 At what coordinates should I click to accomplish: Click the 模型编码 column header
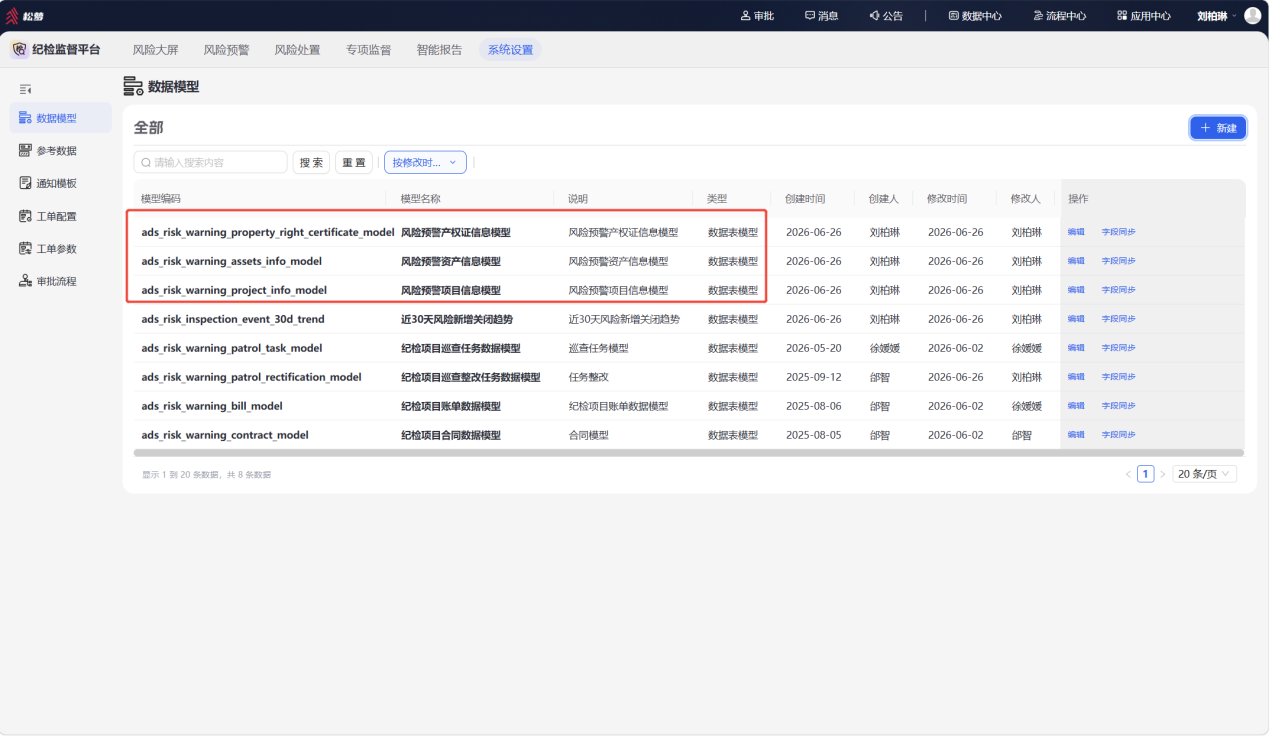point(161,199)
